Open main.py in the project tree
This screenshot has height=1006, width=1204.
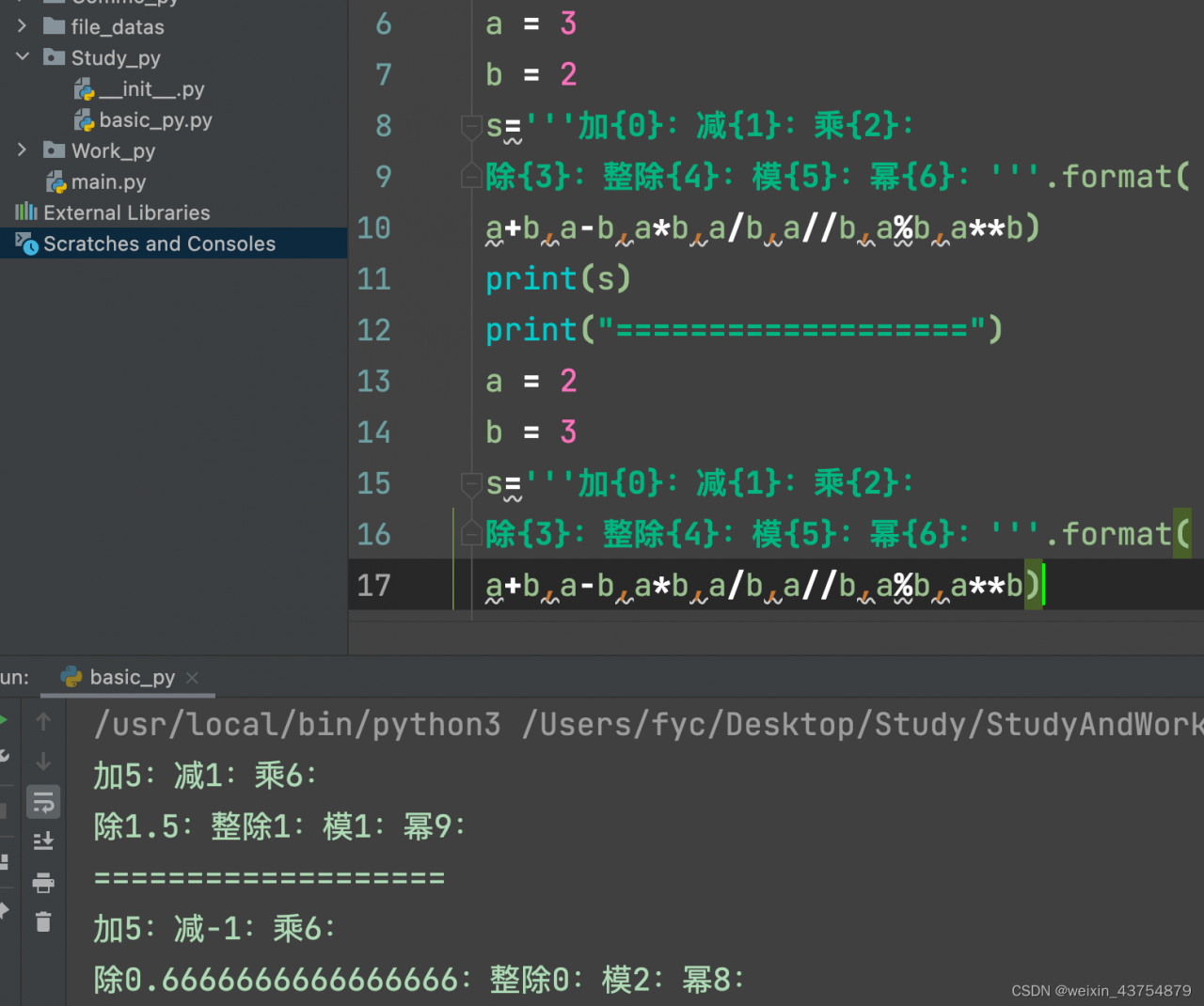coord(108,182)
